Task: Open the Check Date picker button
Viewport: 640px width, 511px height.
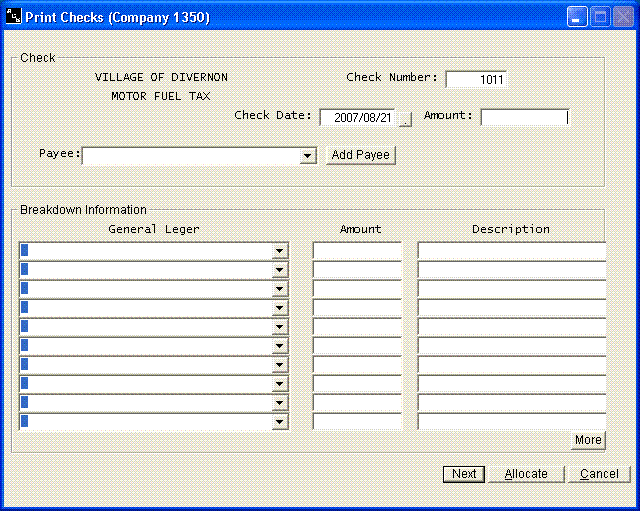Action: coord(404,118)
